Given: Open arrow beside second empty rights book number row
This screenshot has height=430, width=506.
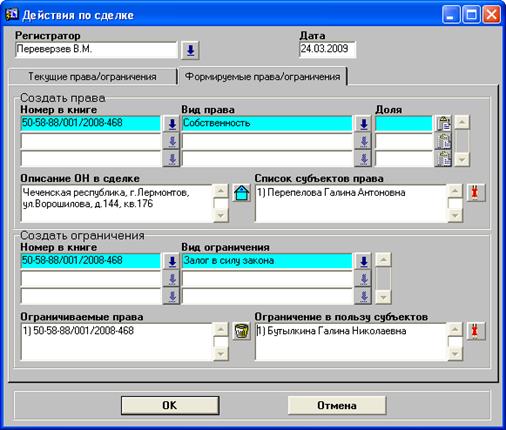Looking at the screenshot, I should pyautogui.click(x=172, y=141).
